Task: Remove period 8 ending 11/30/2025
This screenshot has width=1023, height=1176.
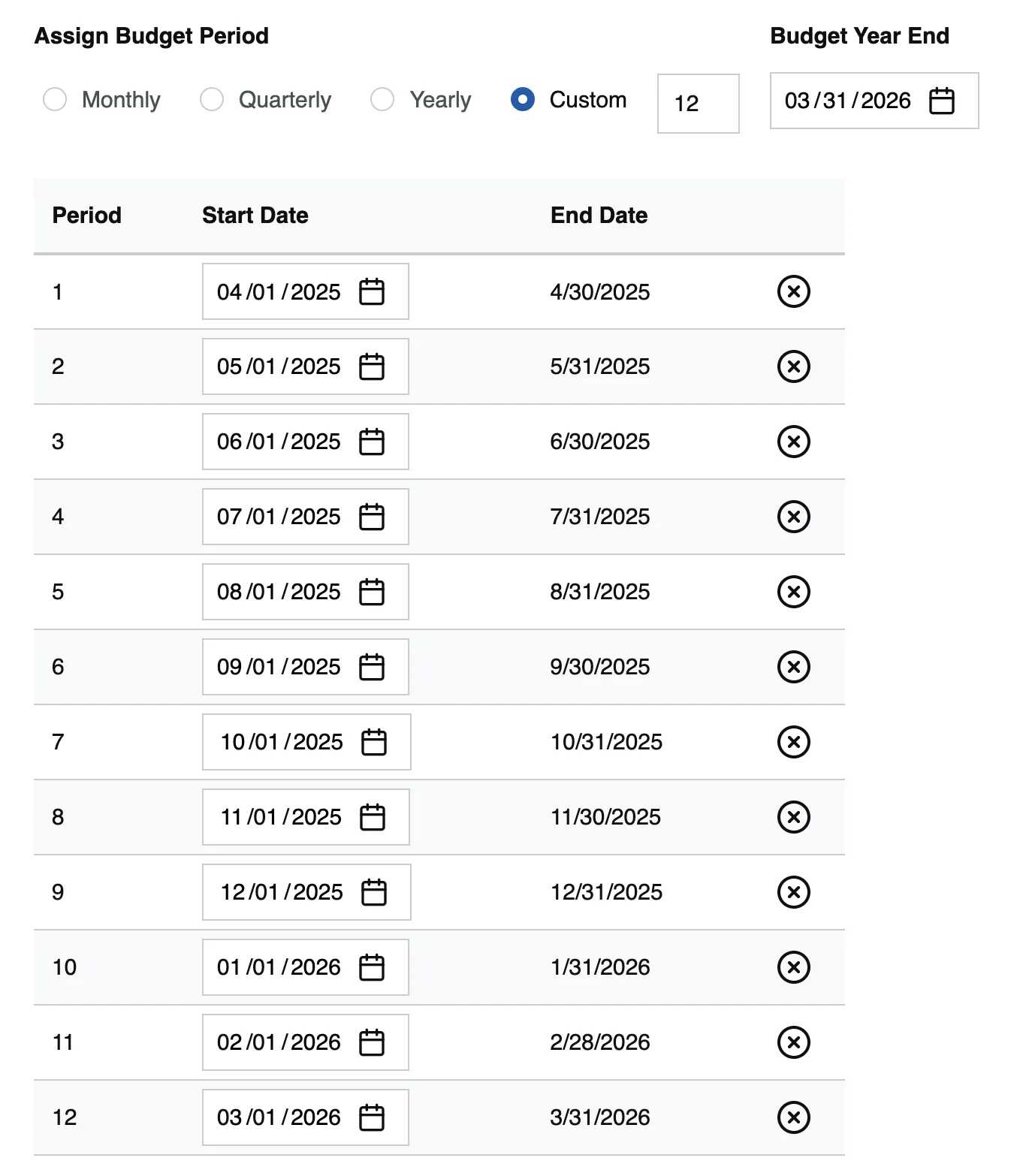Action: (x=794, y=817)
